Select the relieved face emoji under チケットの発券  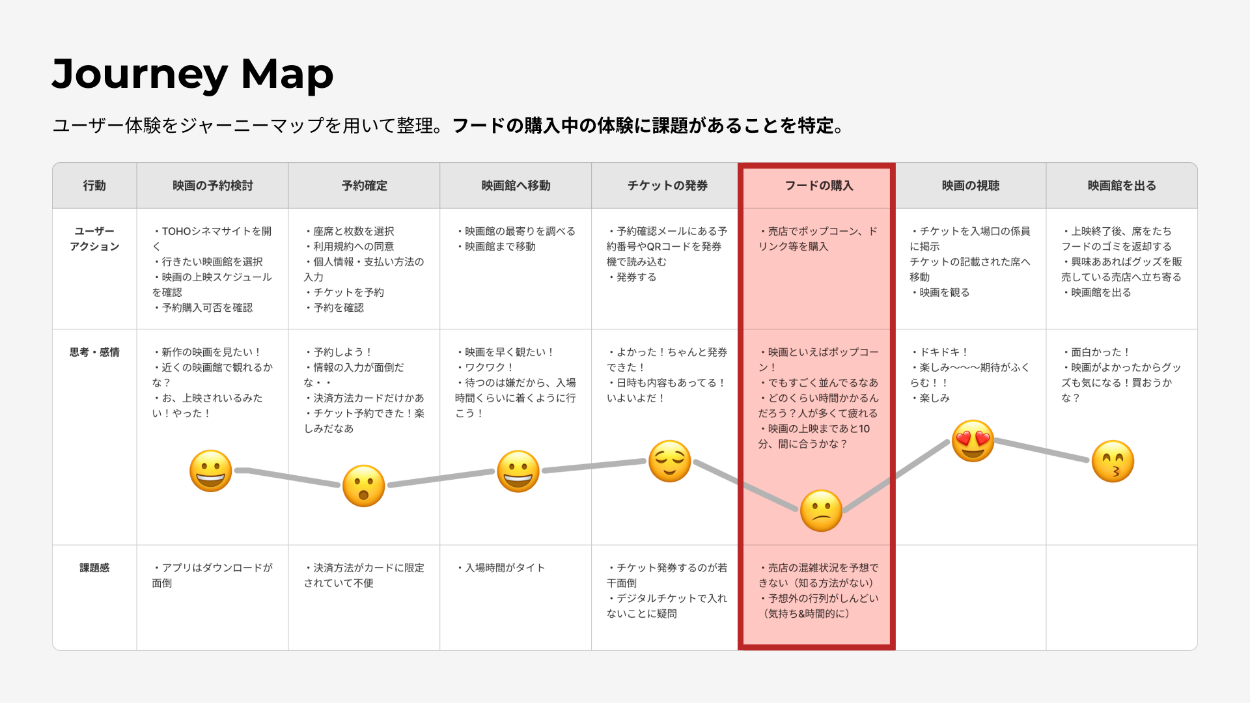point(670,461)
